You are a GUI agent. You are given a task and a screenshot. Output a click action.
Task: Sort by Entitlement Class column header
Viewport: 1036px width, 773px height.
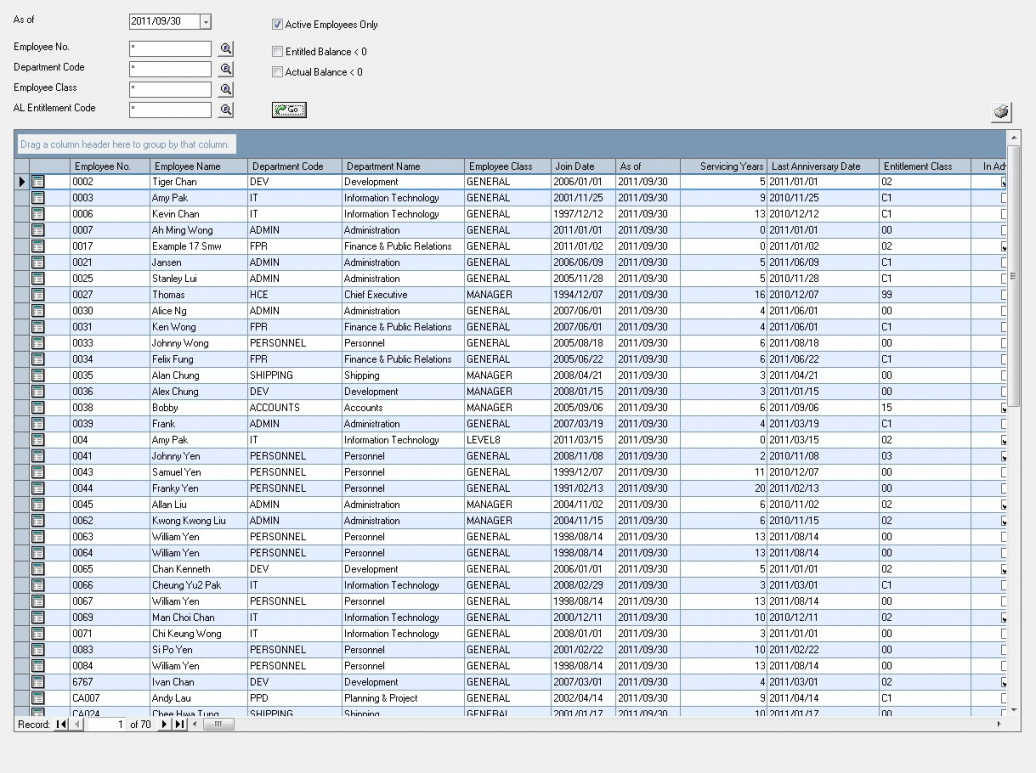point(925,166)
